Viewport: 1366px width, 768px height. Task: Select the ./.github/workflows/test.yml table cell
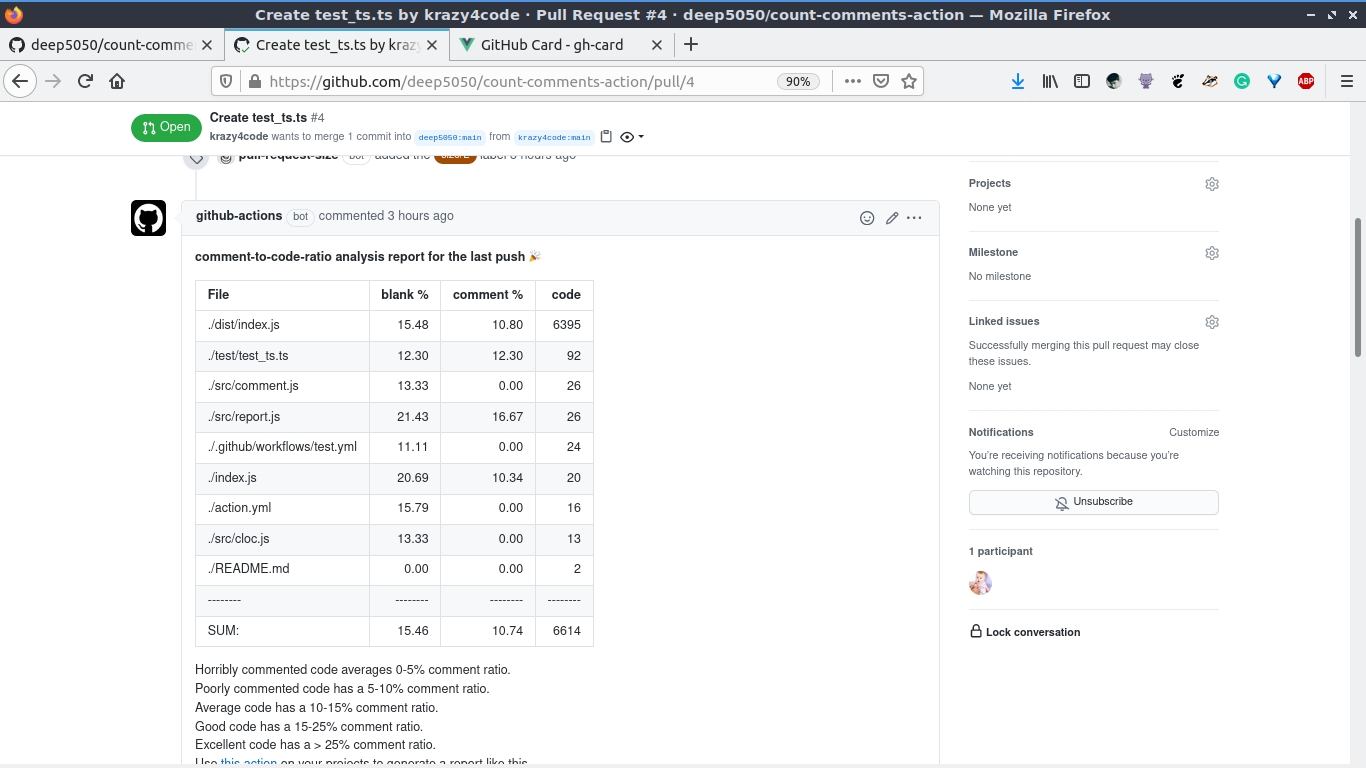tap(282, 447)
